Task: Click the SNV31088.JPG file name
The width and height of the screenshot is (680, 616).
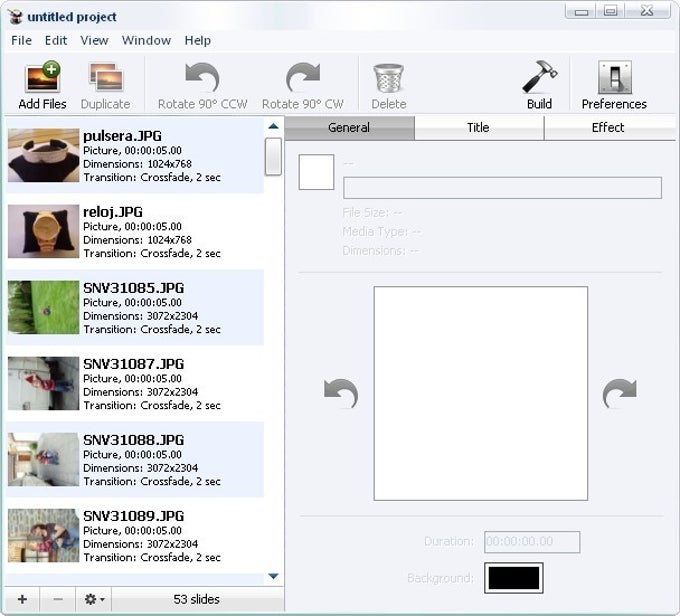Action: coord(134,440)
